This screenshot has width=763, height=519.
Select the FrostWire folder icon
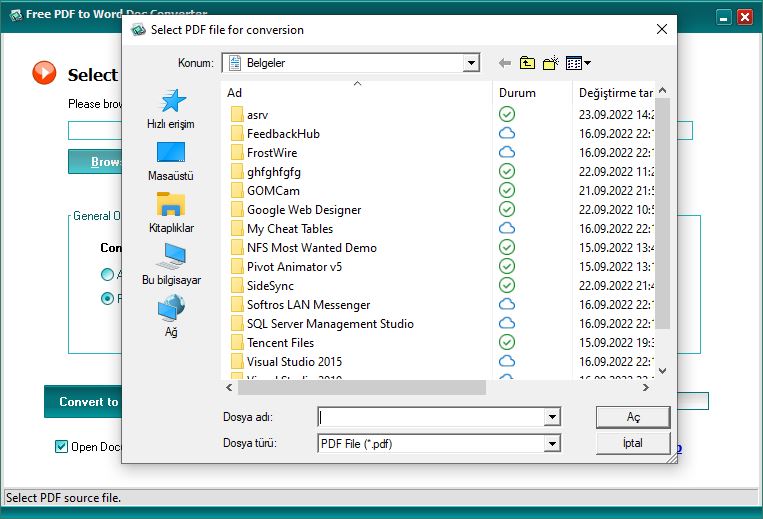[x=237, y=152]
